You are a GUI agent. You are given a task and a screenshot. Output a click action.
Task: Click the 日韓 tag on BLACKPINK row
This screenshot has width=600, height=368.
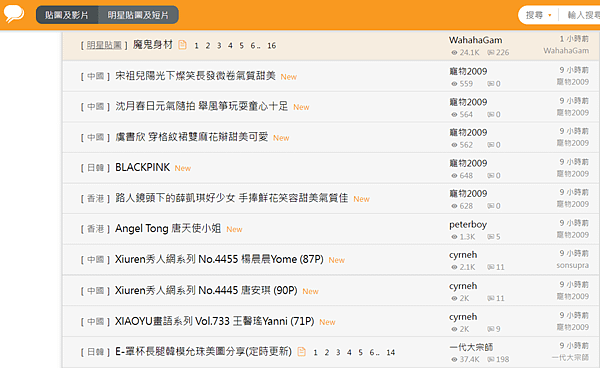point(95,168)
